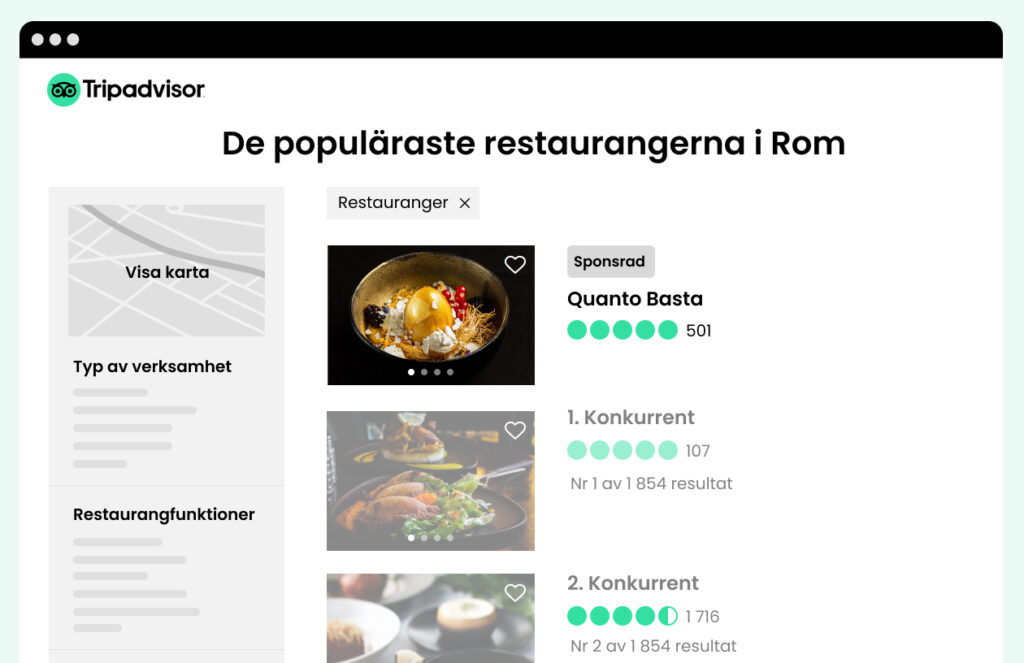Save 1. Konkurrent using its heart icon
This screenshot has width=1024, height=663.
515,430
